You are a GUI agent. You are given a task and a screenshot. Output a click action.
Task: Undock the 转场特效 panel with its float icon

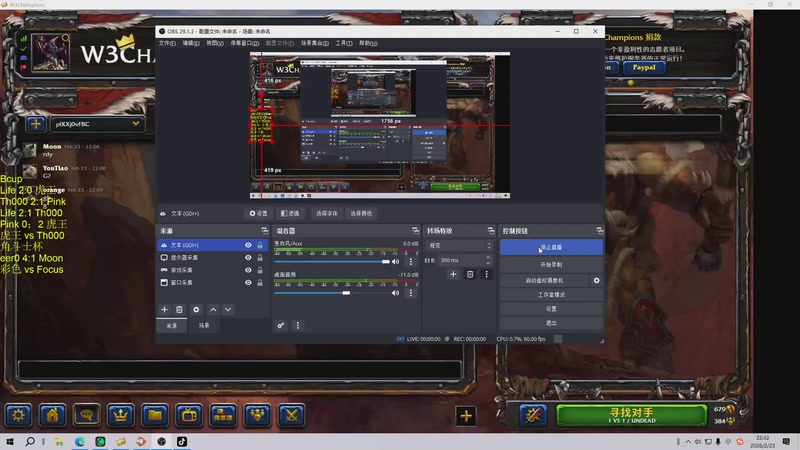click(x=491, y=231)
